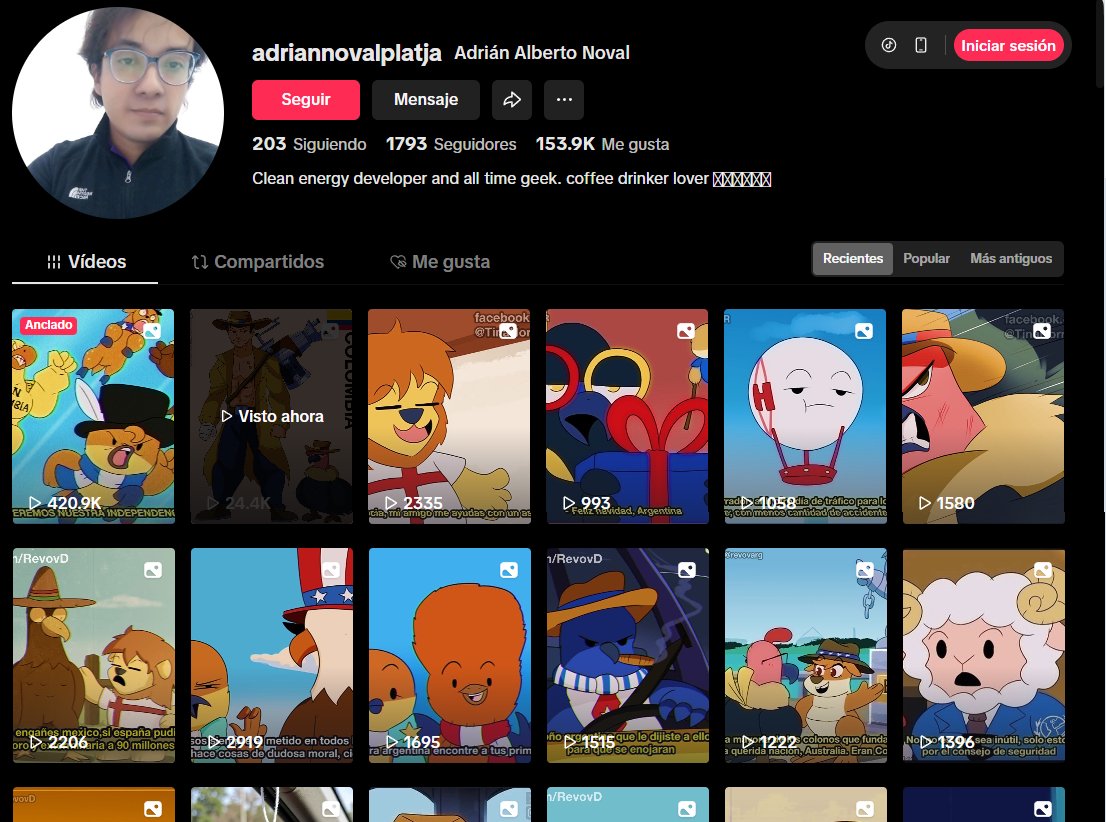Select the Recientes sort option

click(x=853, y=258)
